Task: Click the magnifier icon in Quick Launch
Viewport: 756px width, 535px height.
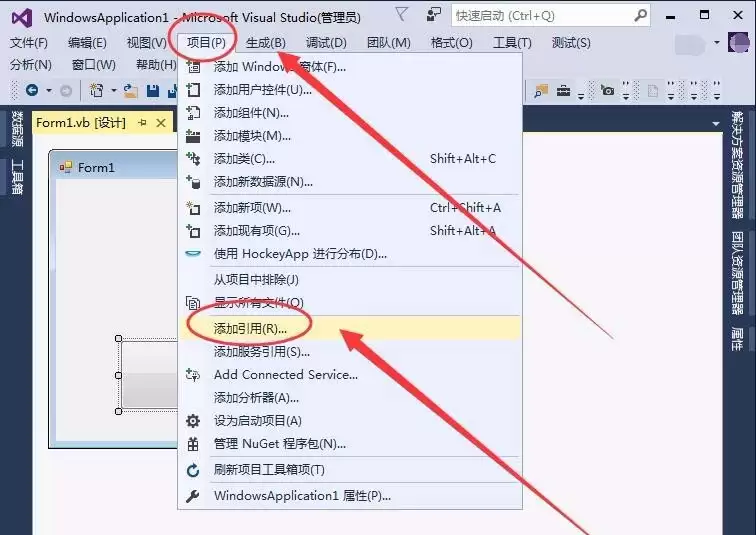Action: [640, 15]
